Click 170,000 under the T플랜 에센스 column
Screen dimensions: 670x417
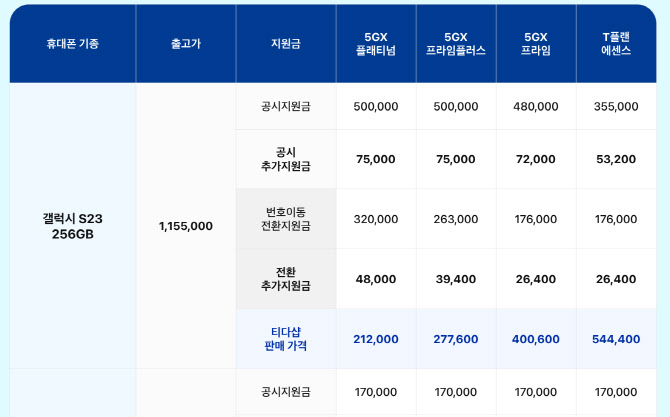click(x=616, y=392)
